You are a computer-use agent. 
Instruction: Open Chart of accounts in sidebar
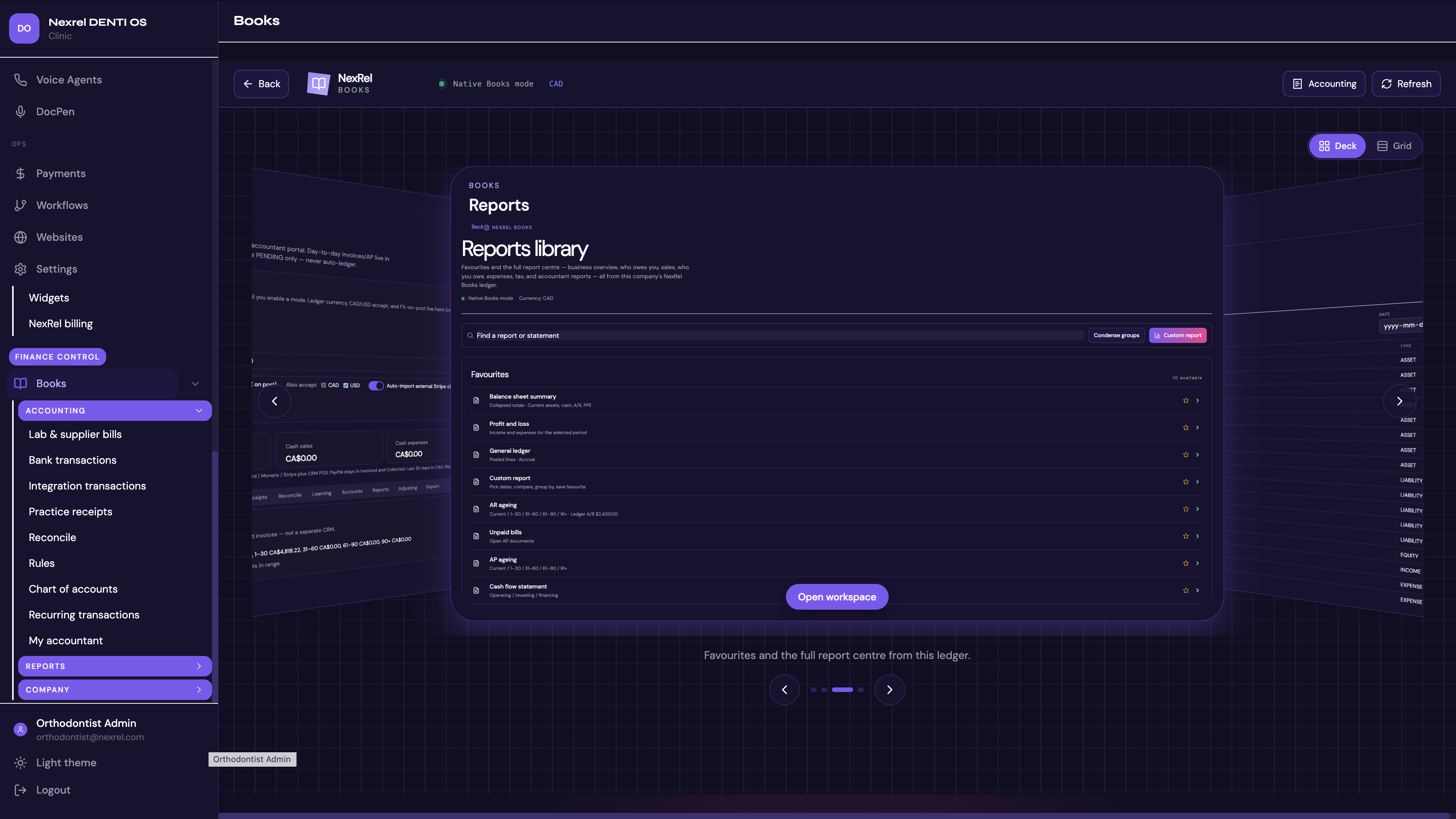click(x=73, y=589)
